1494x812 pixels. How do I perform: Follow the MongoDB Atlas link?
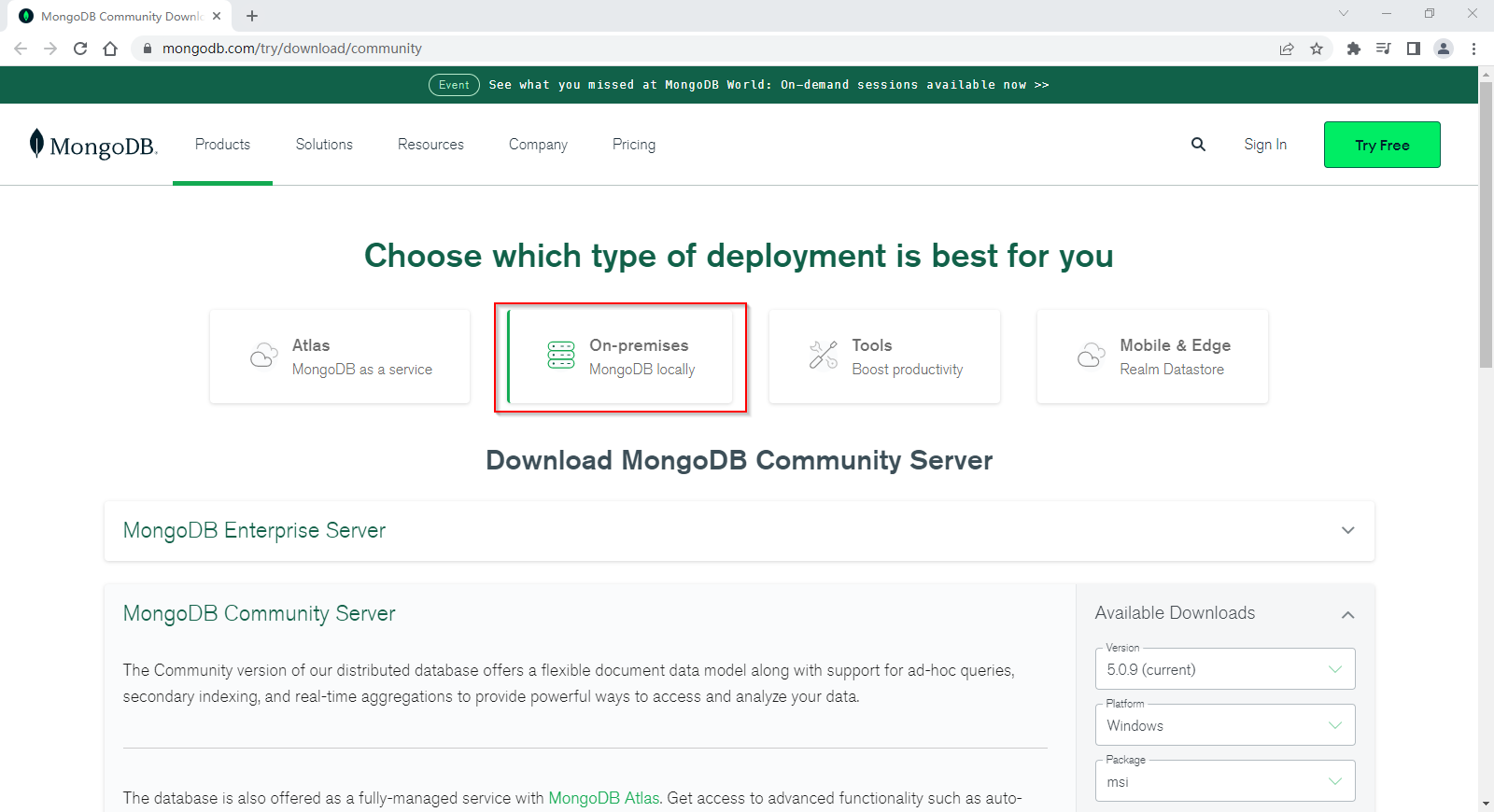(603, 798)
